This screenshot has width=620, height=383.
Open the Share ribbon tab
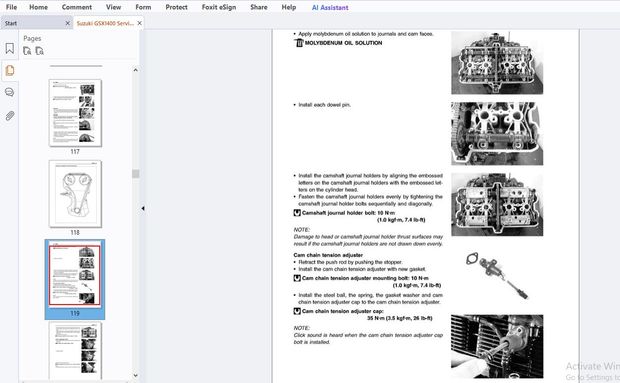click(x=259, y=7)
